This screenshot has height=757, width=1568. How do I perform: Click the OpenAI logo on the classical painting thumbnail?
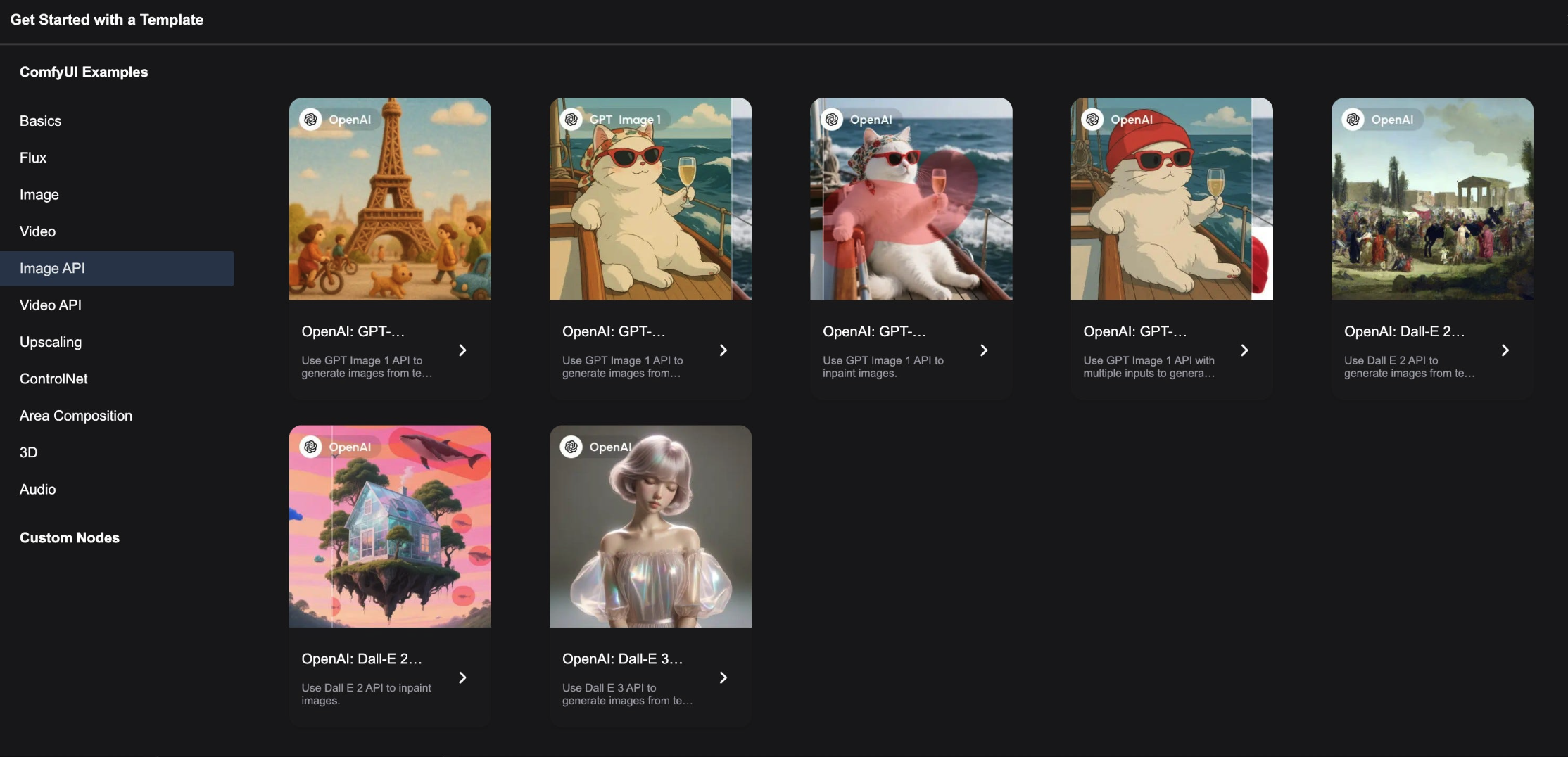[1353, 120]
